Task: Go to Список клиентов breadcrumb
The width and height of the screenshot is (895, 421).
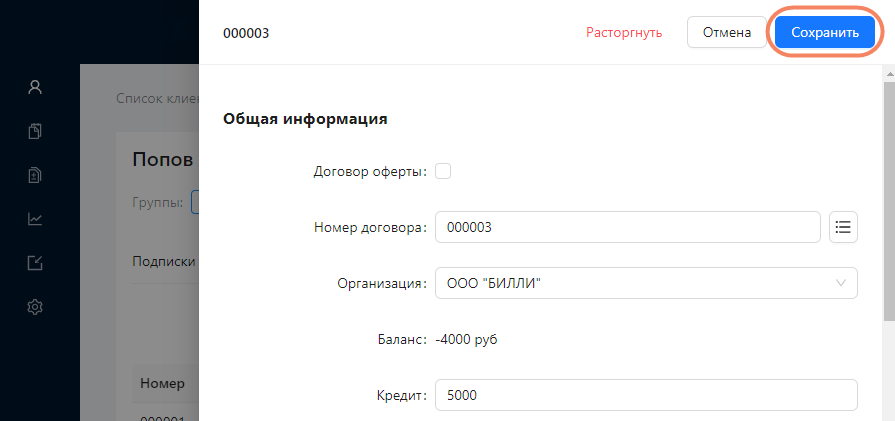Action: (157, 98)
